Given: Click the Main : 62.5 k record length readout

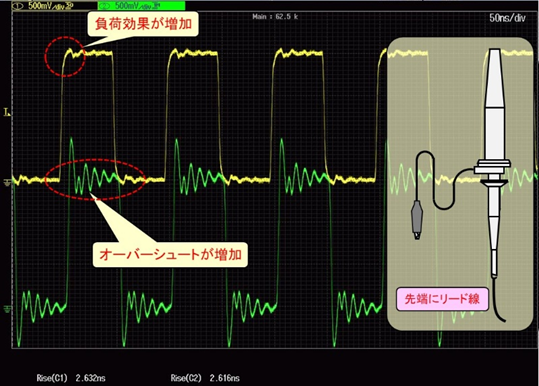Looking at the screenshot, I should [x=275, y=16].
